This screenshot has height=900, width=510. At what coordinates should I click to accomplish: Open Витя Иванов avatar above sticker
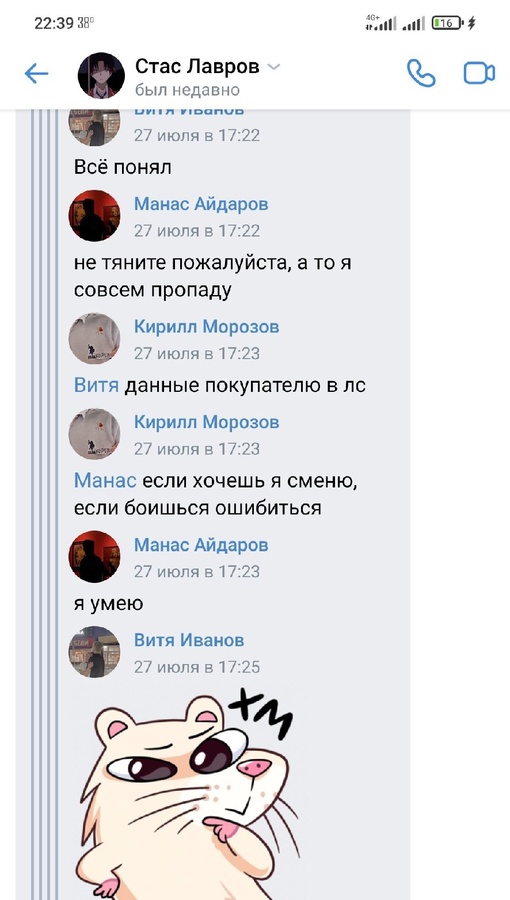coord(94,652)
